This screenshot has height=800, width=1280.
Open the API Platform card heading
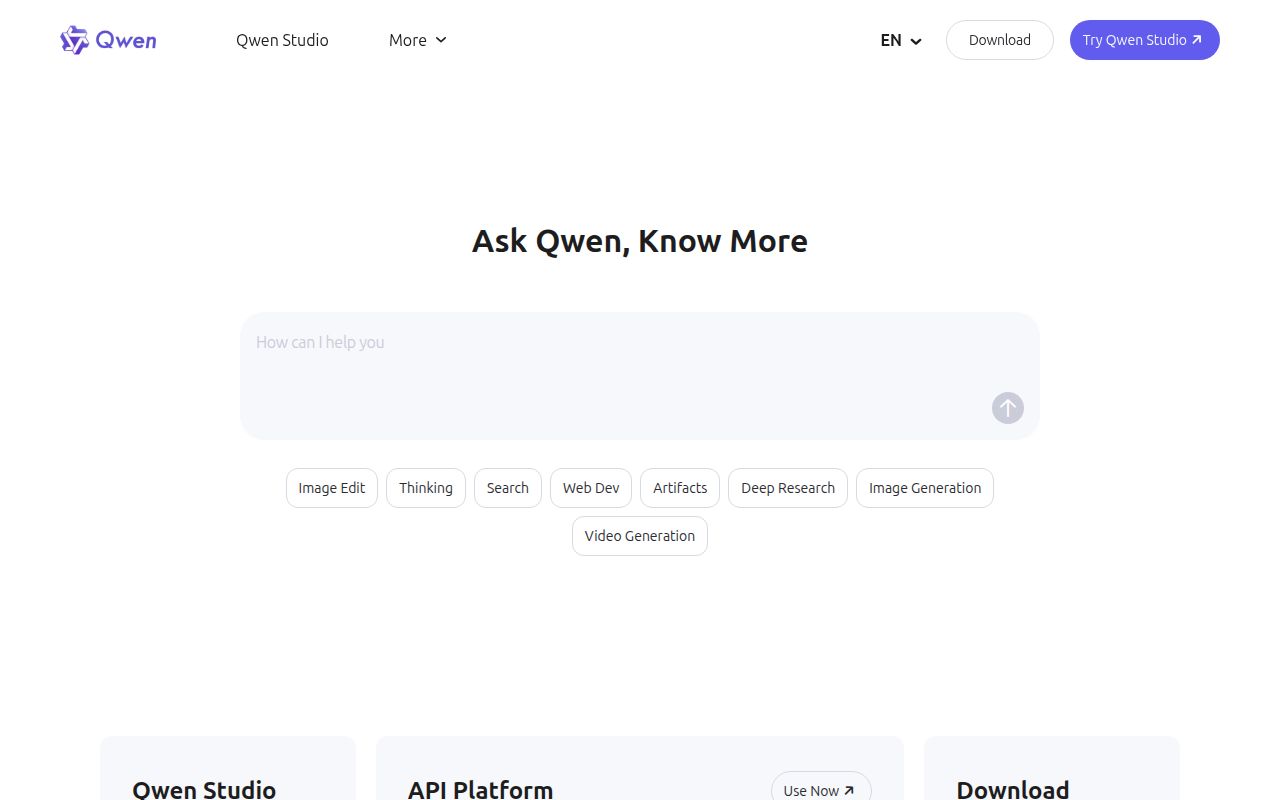[x=480, y=789]
